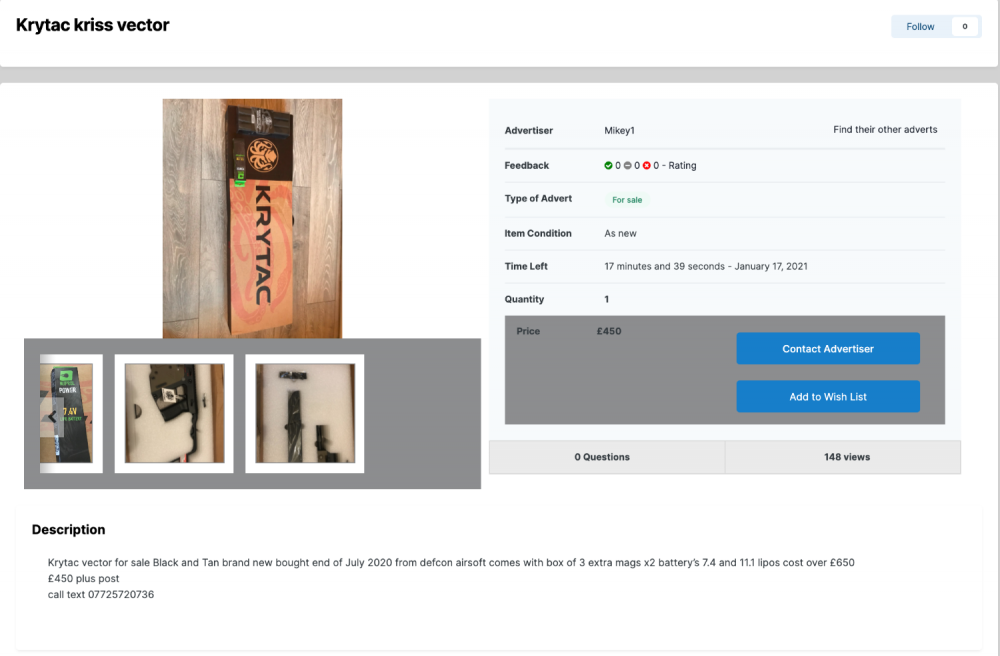The image size is (1000, 656).
Task: Click the red negative feedback icon
Action: coord(647,165)
